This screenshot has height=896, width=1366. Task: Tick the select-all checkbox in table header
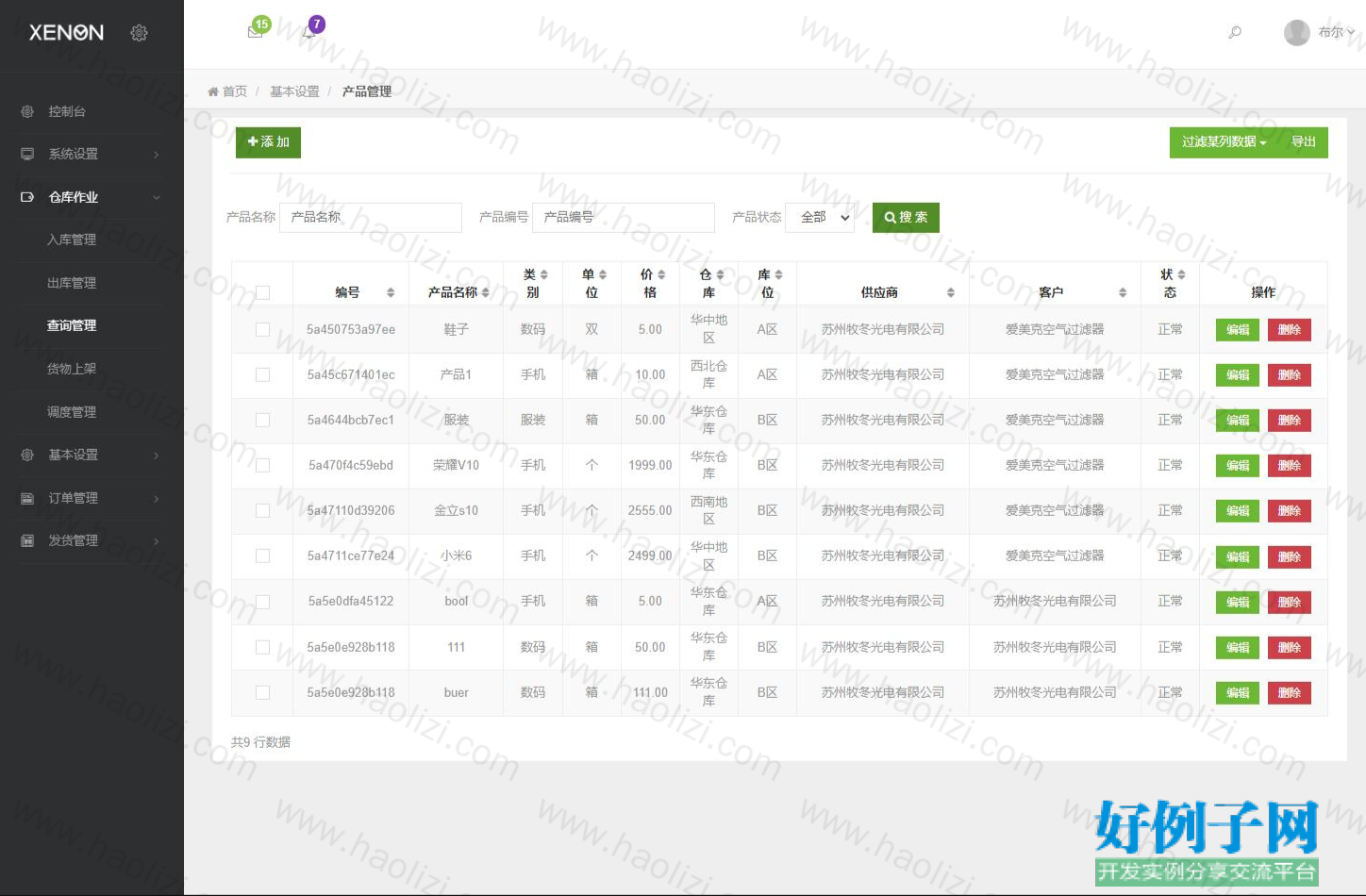tap(262, 292)
